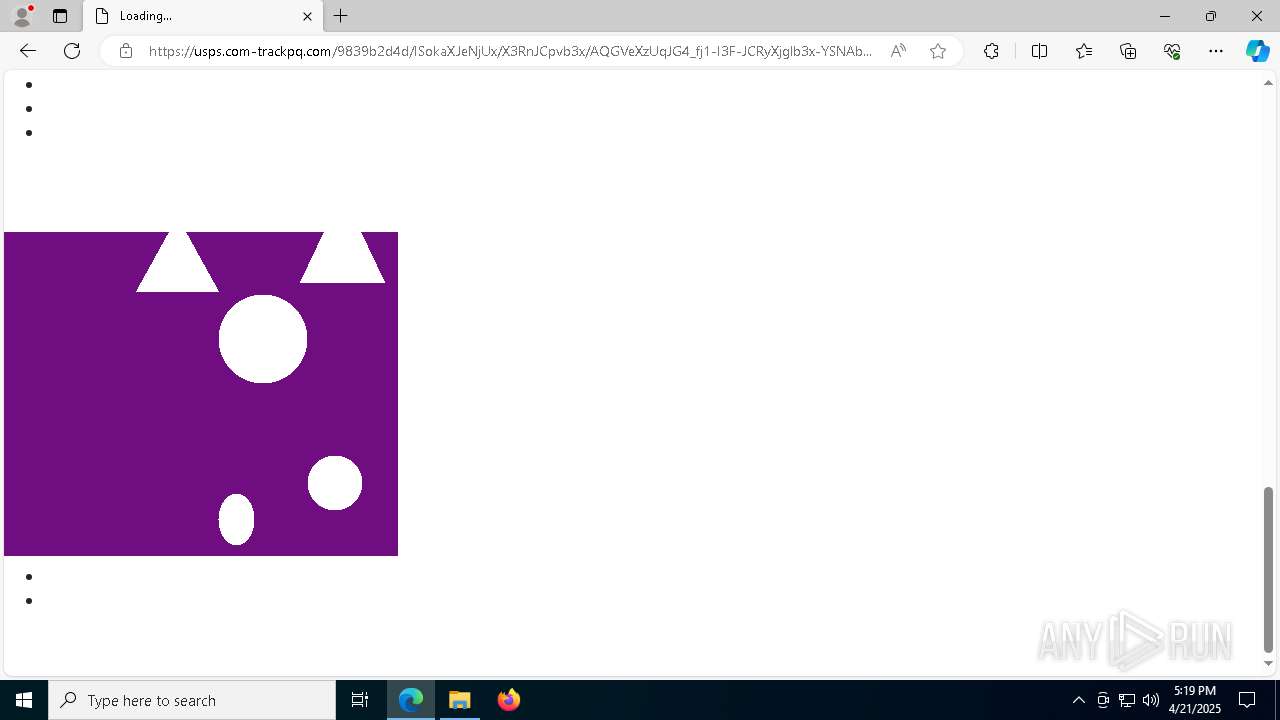Open the Extensions puzzle icon
Image resolution: width=1280 pixels, height=720 pixels.
tap(991, 51)
